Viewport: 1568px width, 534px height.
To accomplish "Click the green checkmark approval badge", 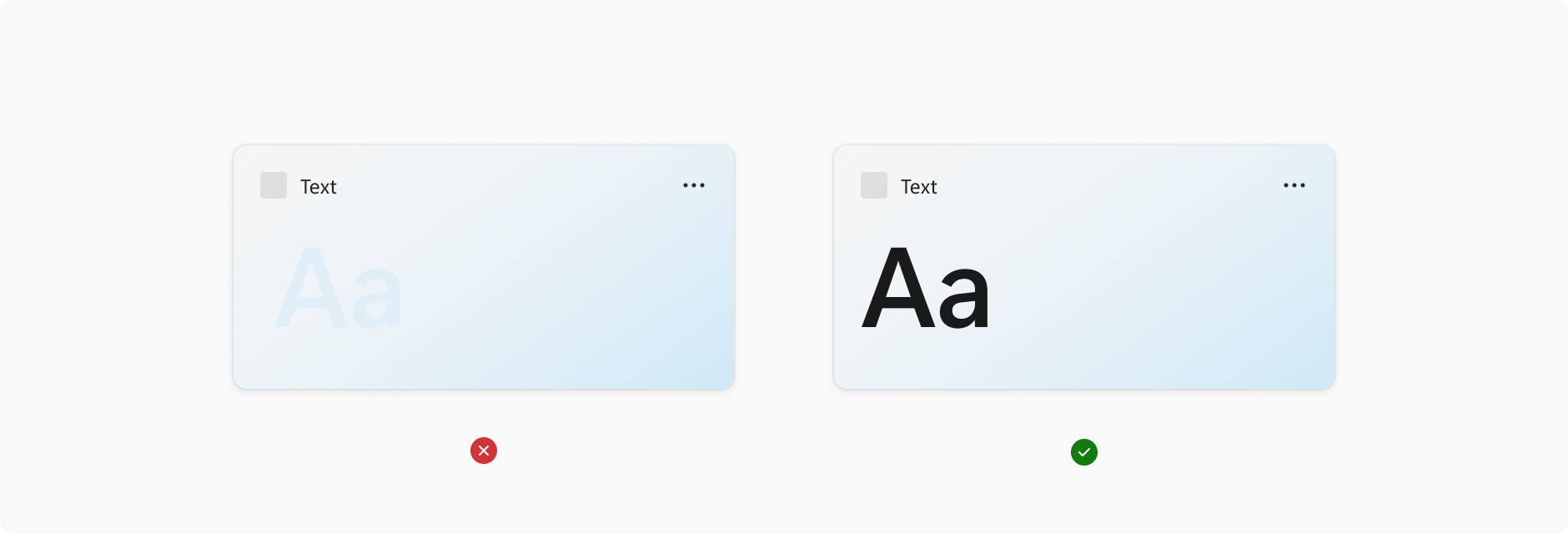I will pyautogui.click(x=1084, y=451).
